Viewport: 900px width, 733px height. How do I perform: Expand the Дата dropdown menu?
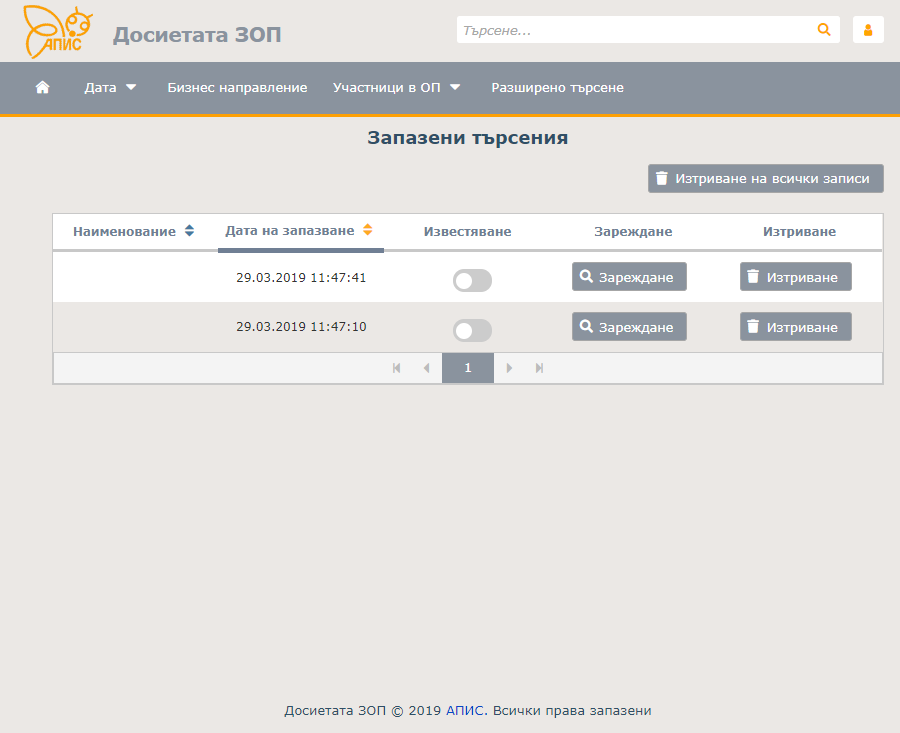(x=110, y=88)
